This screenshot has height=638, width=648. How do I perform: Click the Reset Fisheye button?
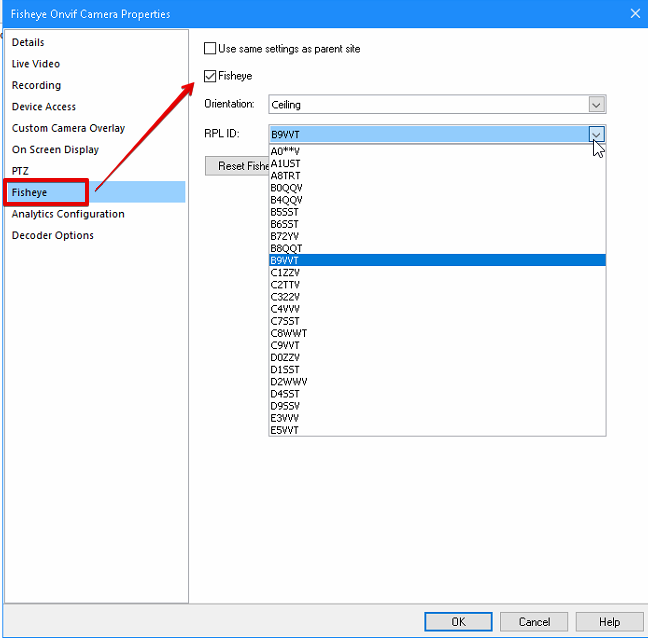(x=237, y=166)
